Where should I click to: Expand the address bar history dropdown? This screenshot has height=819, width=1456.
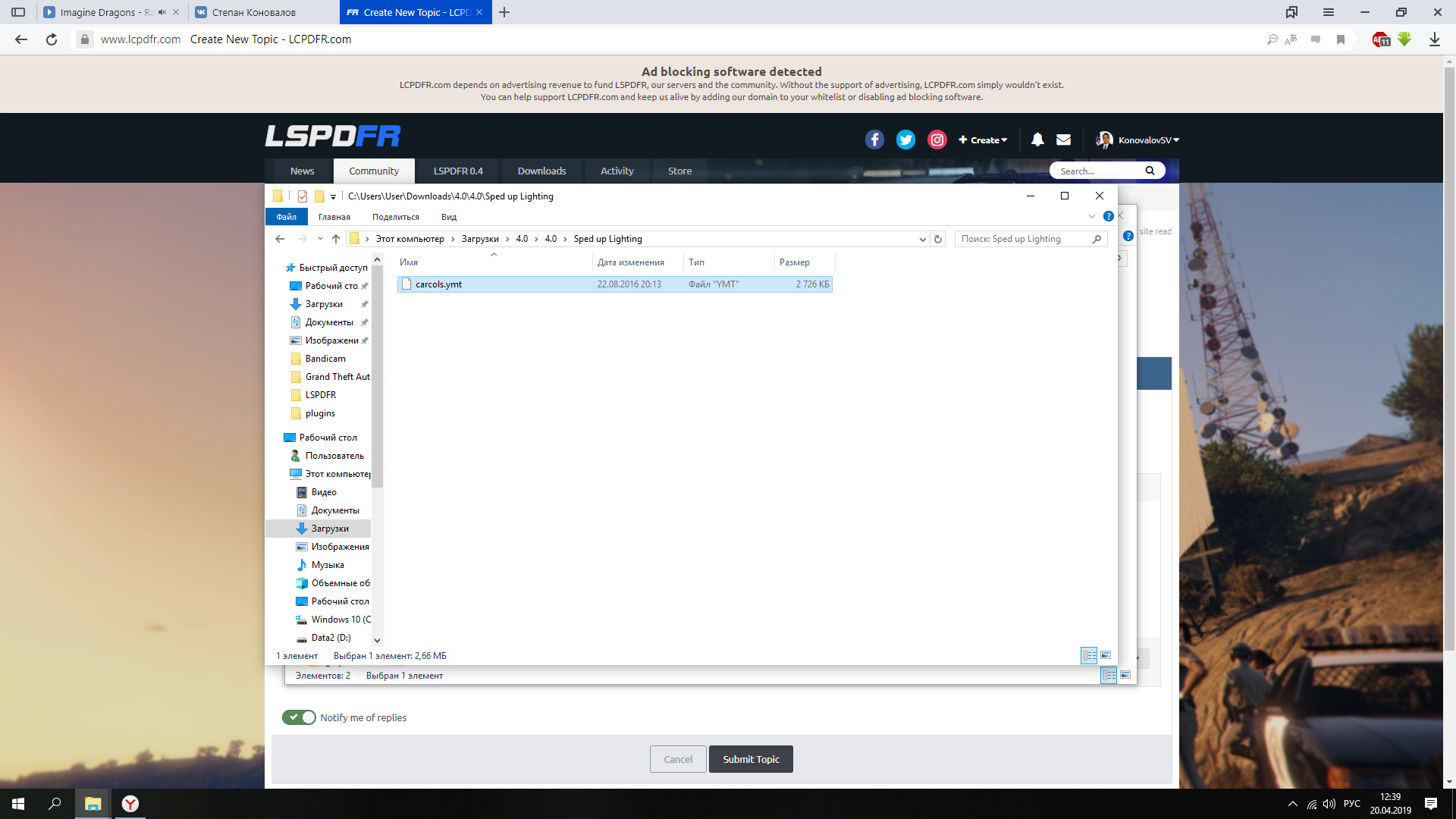922,239
